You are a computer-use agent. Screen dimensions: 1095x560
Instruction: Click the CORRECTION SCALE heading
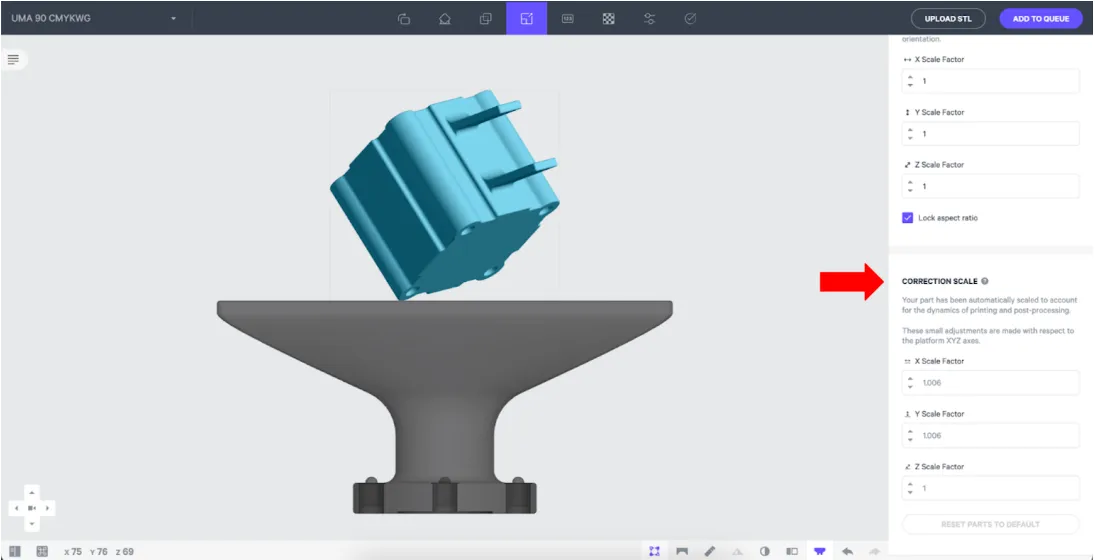(939, 281)
